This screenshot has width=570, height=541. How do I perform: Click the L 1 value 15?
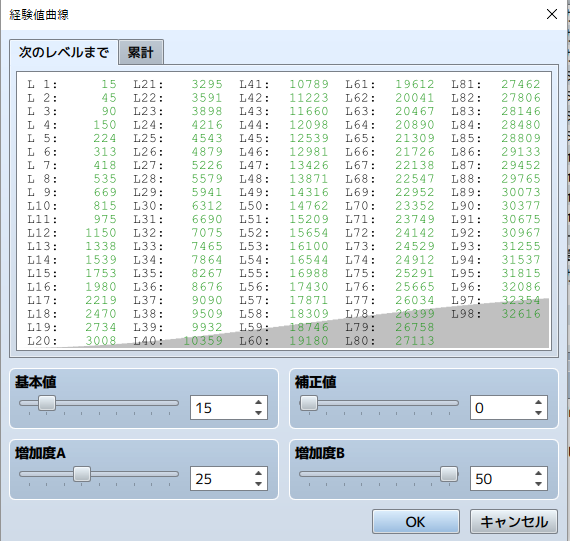coord(109,84)
